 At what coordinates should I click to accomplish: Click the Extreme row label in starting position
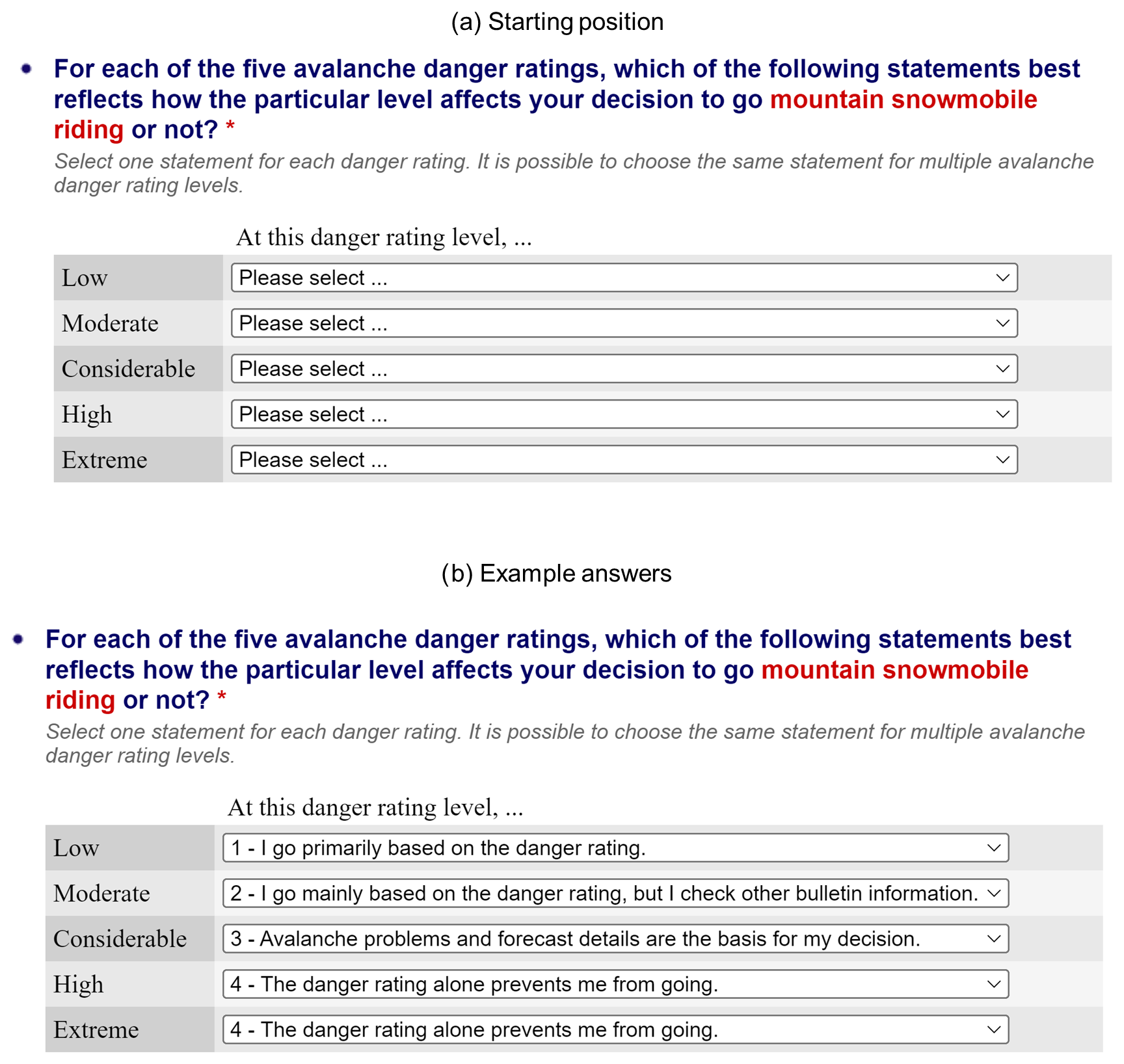point(104,460)
